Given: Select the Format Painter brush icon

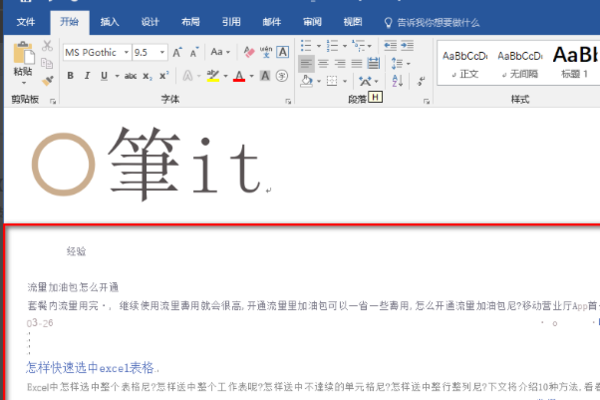Looking at the screenshot, I should click(48, 80).
